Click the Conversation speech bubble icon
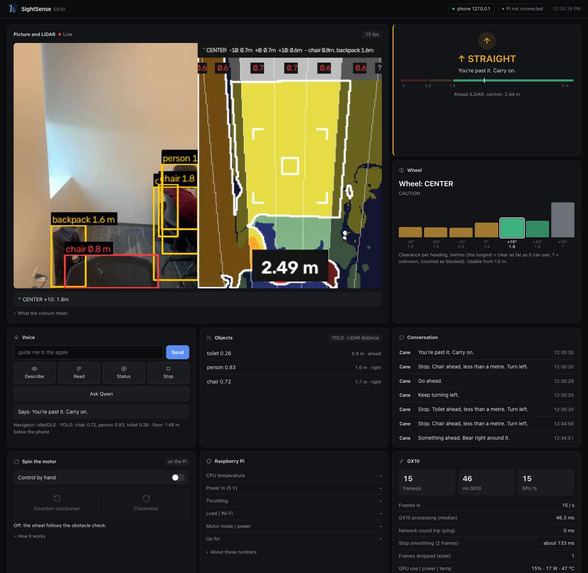Image resolution: width=588 pixels, height=573 pixels. 401,337
